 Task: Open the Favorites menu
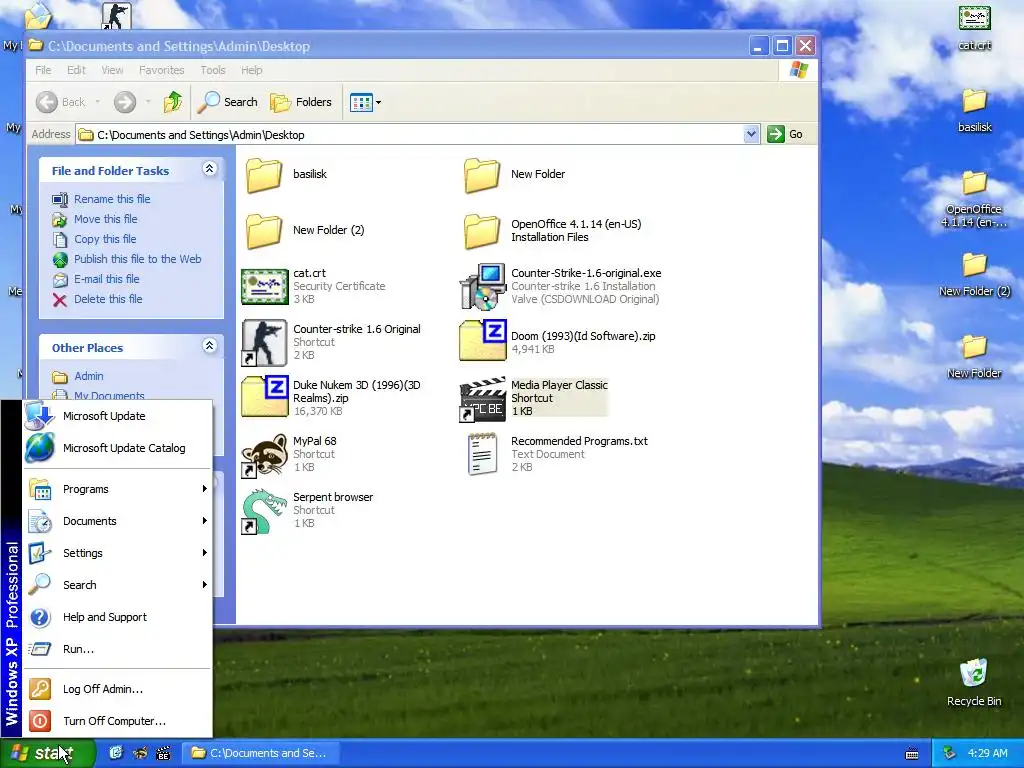(161, 70)
